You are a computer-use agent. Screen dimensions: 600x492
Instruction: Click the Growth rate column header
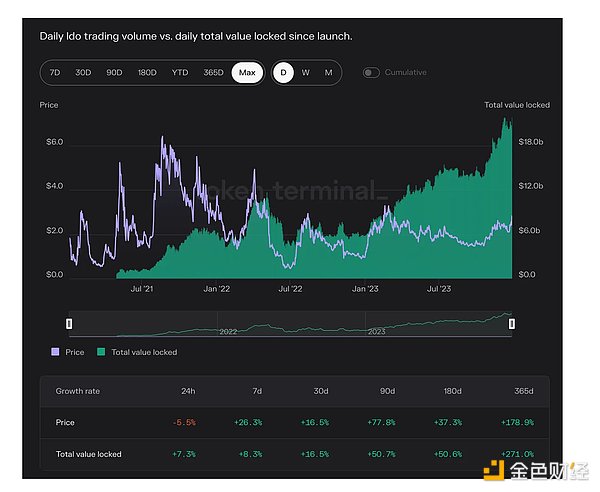[77, 392]
